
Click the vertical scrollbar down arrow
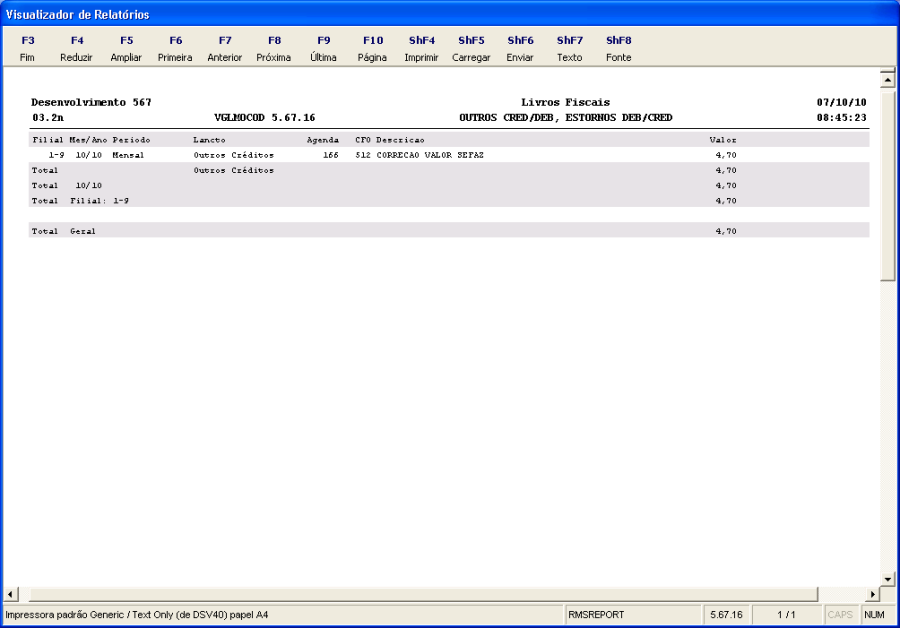887,579
